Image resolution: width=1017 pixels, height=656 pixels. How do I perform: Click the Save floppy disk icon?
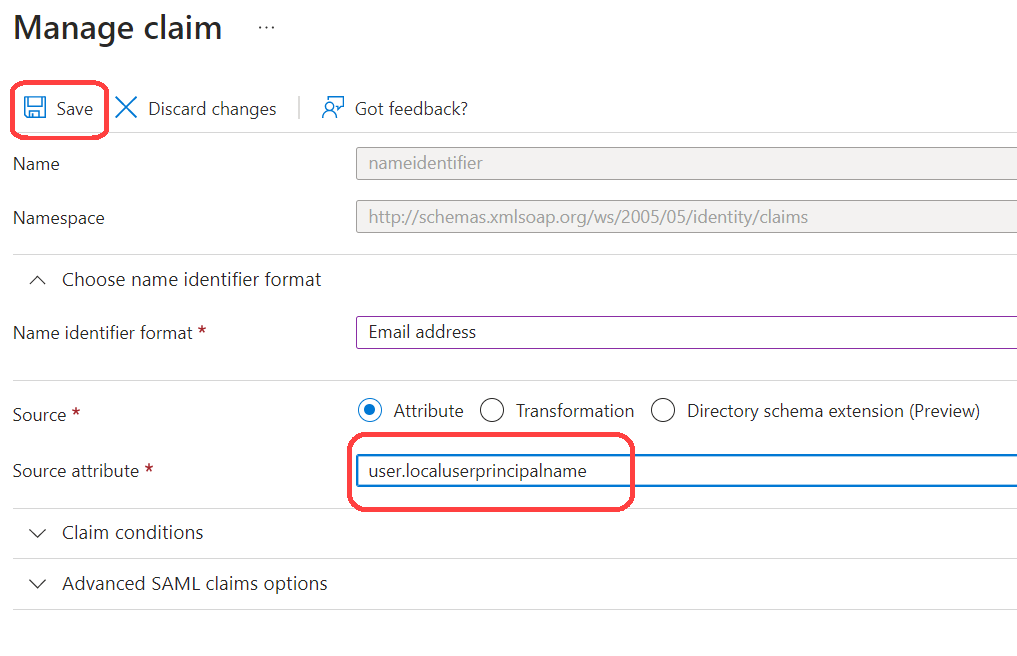[x=35, y=108]
